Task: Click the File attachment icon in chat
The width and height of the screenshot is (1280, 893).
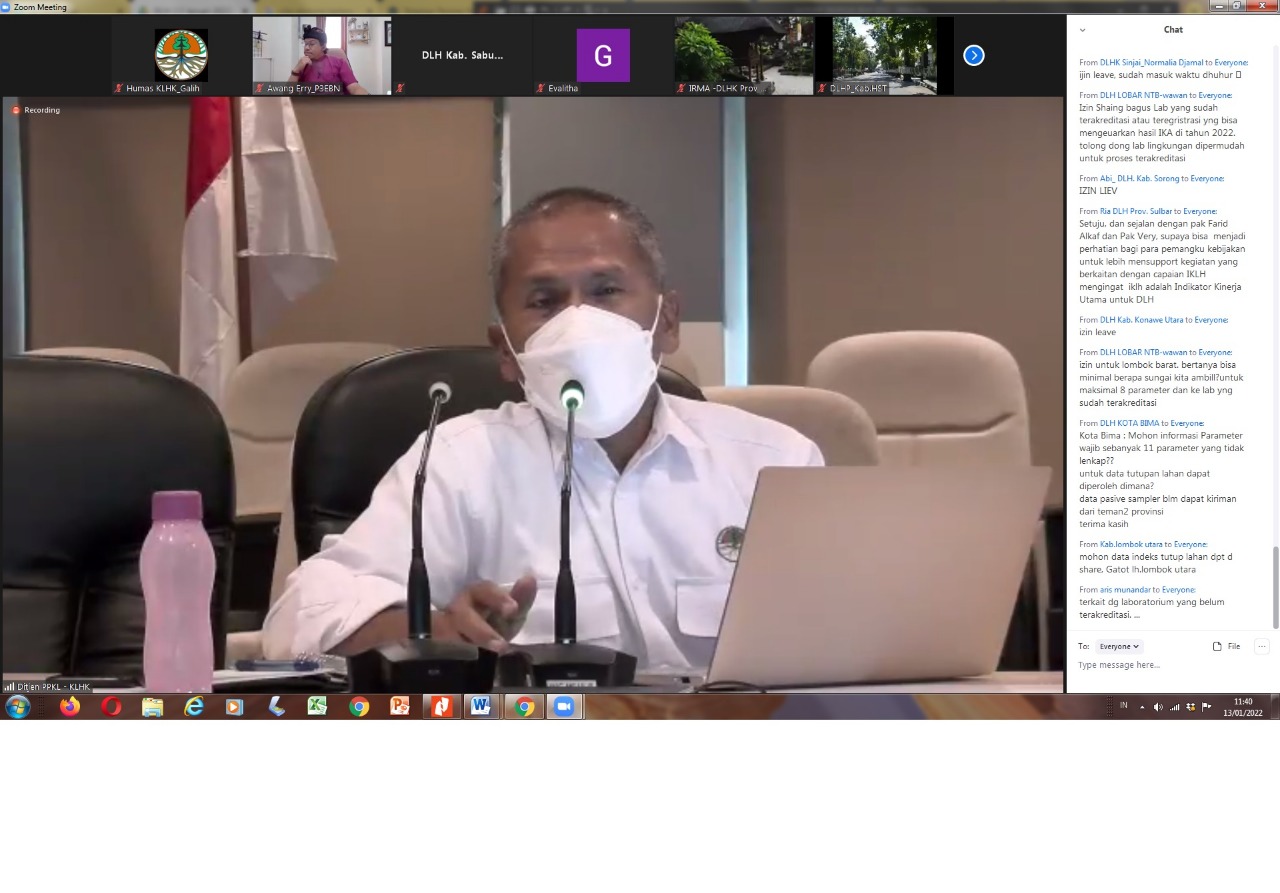Action: (x=1226, y=646)
